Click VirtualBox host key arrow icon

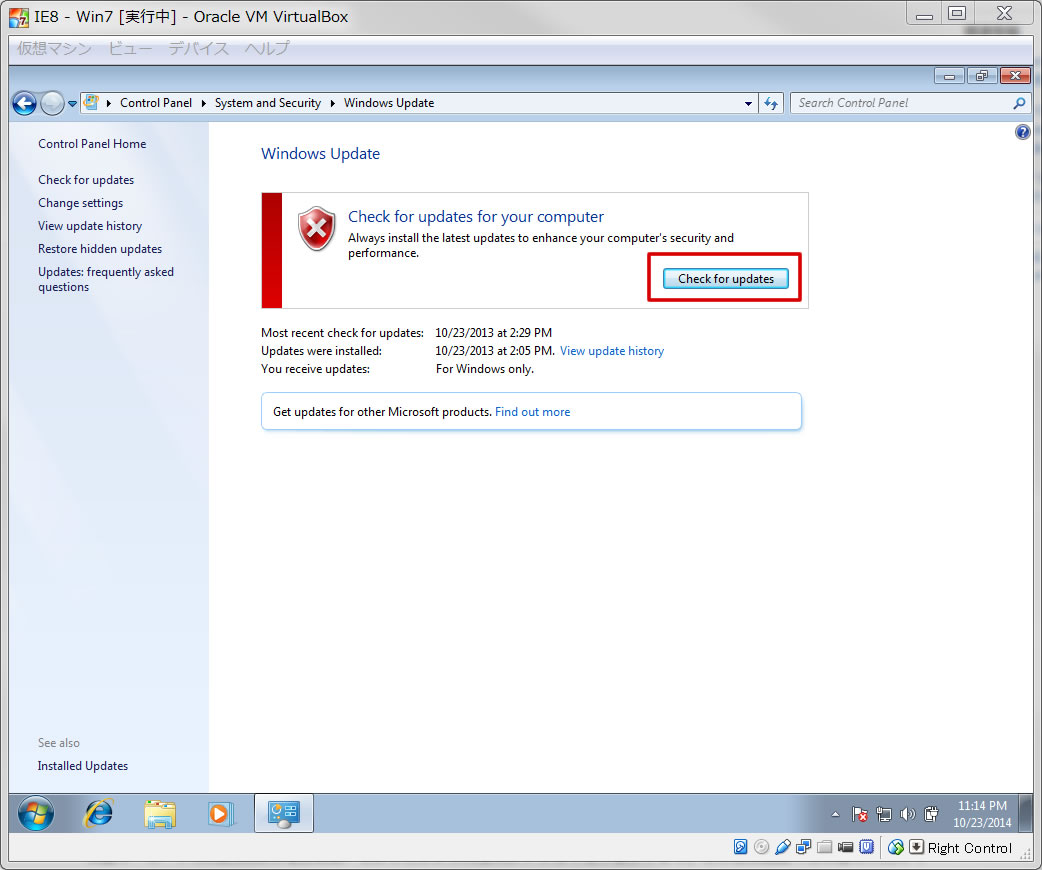pyautogui.click(x=916, y=847)
